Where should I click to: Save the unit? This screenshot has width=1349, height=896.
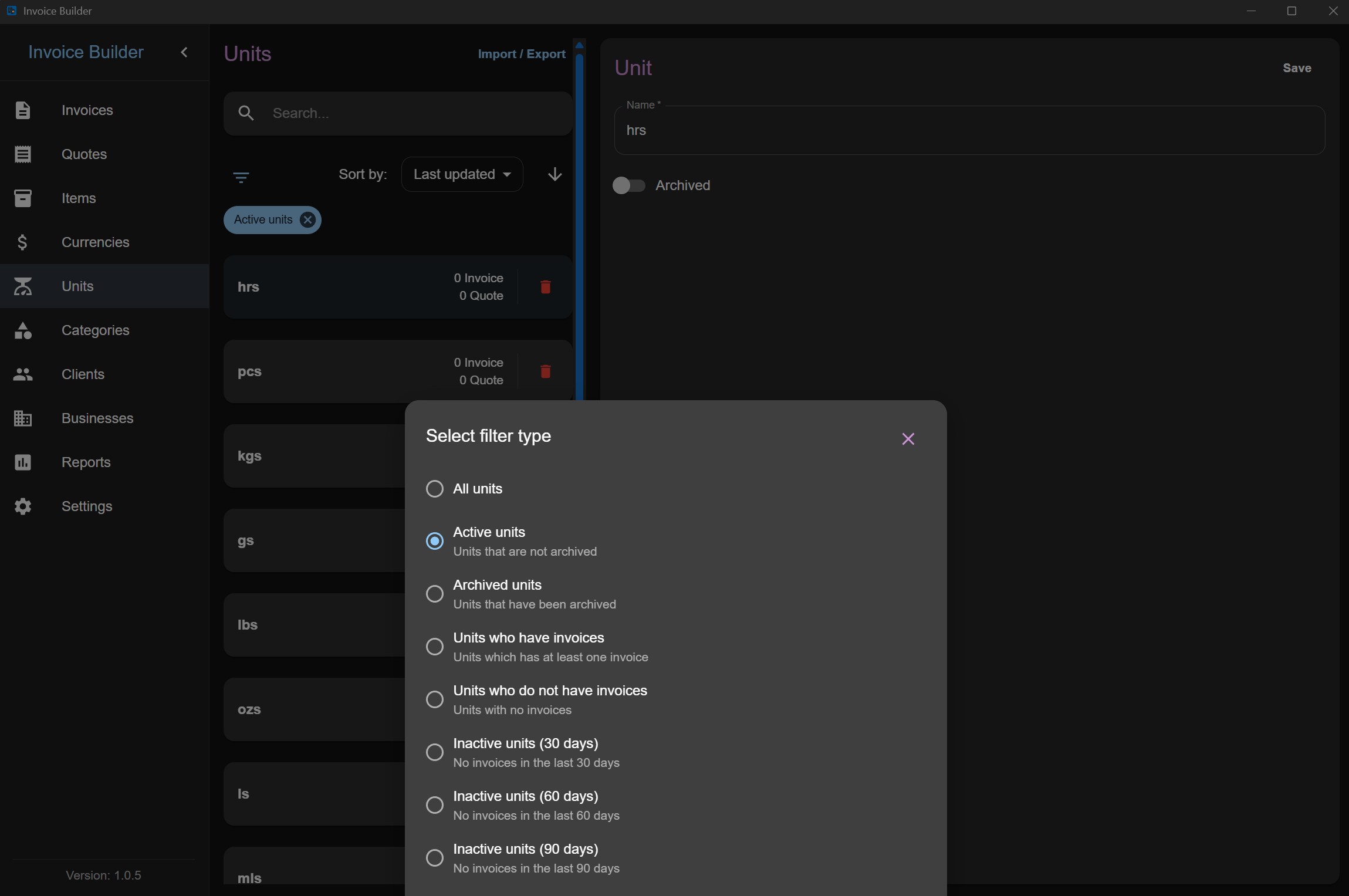click(1297, 68)
